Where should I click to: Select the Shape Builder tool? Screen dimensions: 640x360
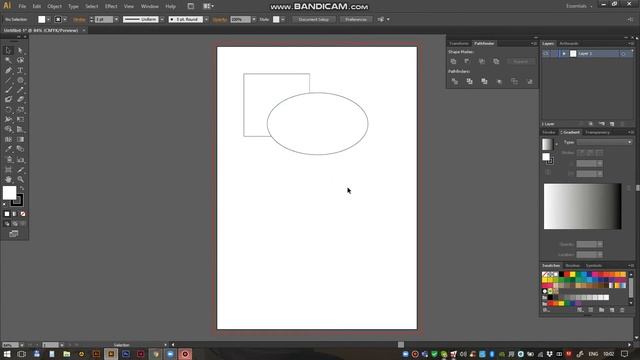pyautogui.click(x=8, y=129)
